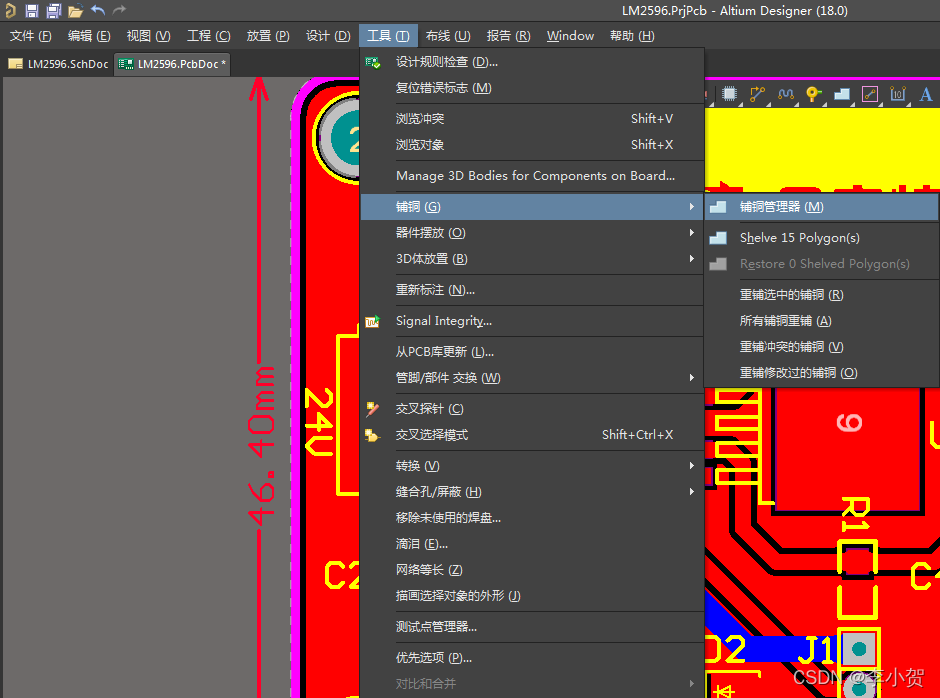
Task: Open the 帮助 (H) menu
Action: tap(632, 36)
